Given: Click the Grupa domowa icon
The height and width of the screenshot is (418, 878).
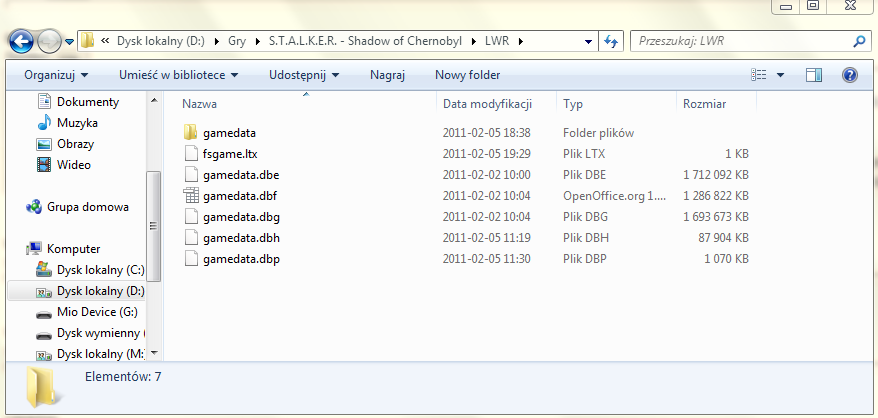Looking at the screenshot, I should [x=34, y=207].
